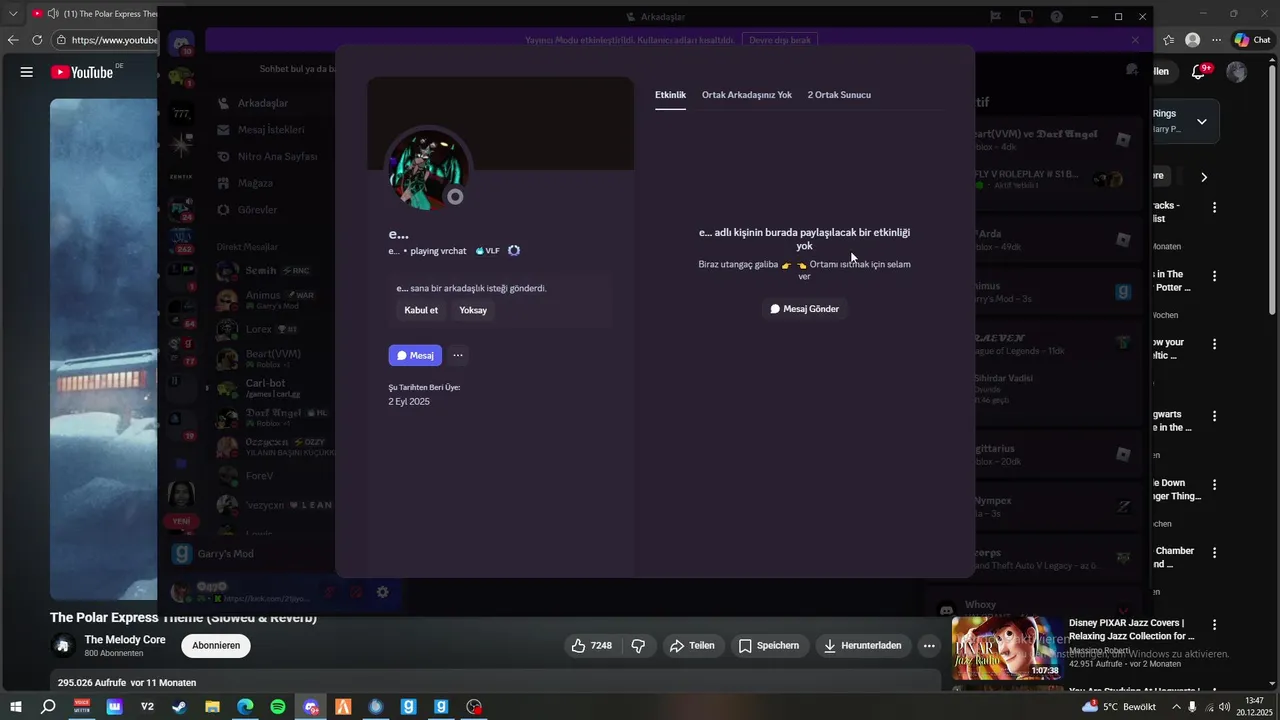This screenshot has height=720, width=1280.
Task: Open options for Disney PIXAR Jazz Covers video
Action: pos(1215,625)
